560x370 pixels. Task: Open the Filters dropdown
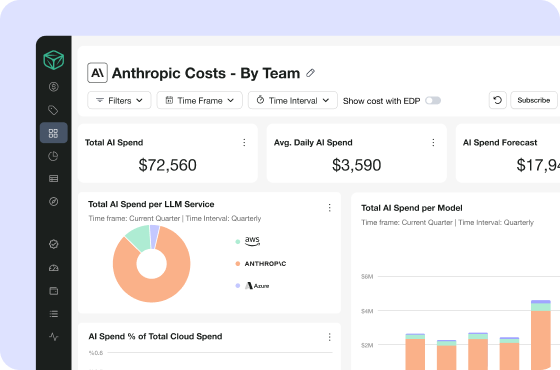tap(119, 100)
